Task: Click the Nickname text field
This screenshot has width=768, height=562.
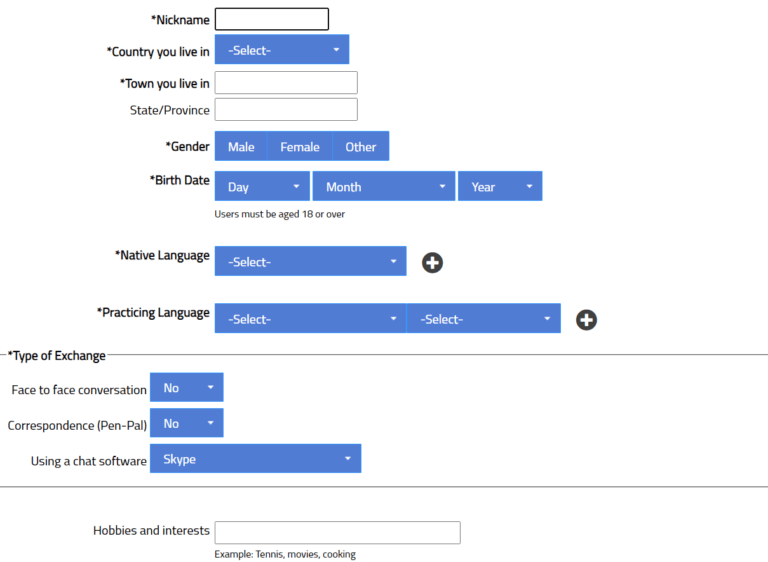Action: [x=272, y=19]
